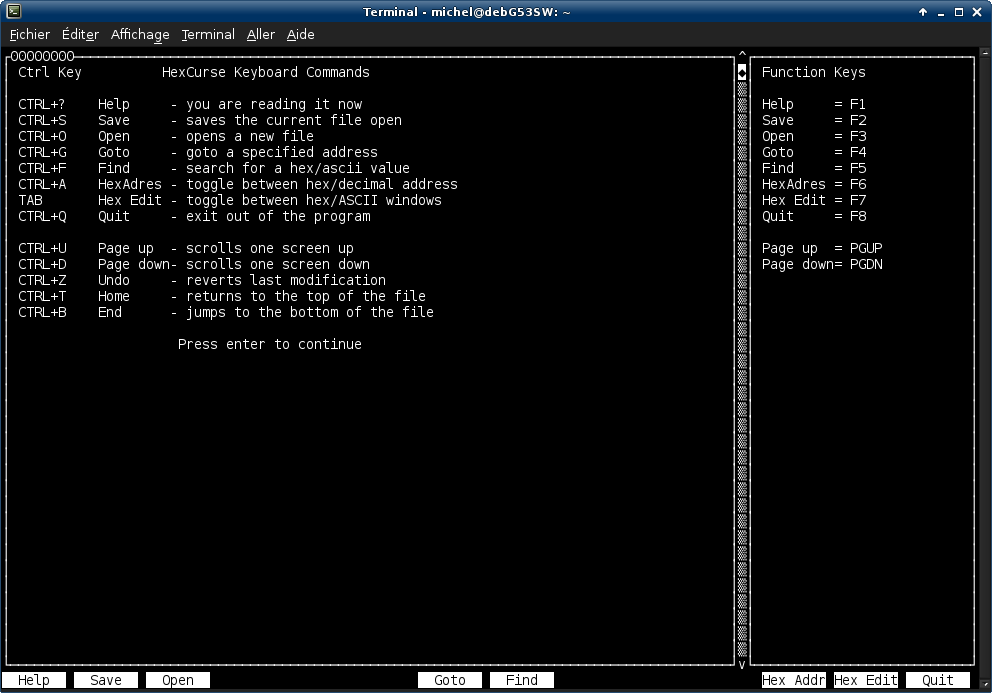The width and height of the screenshot is (992, 693).
Task: Click the Help button in bottom bar
Action: 34,680
